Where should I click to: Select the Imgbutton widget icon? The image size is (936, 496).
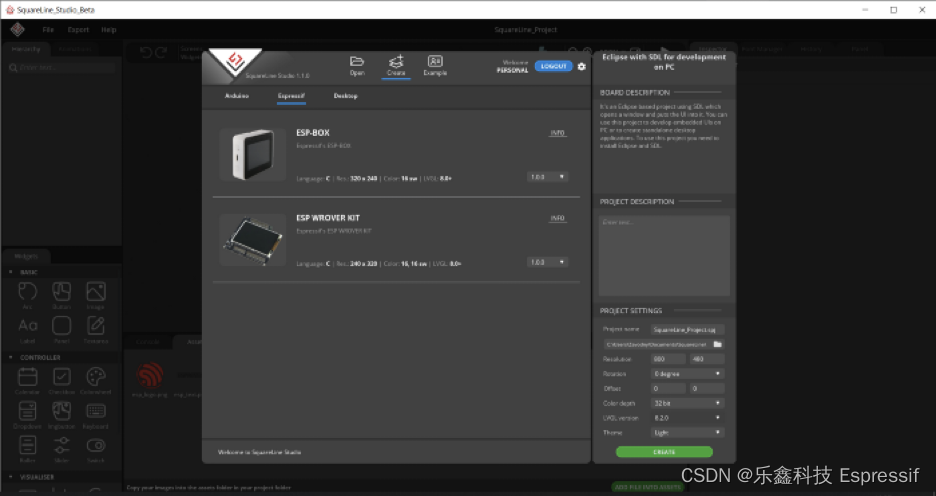pos(61,411)
